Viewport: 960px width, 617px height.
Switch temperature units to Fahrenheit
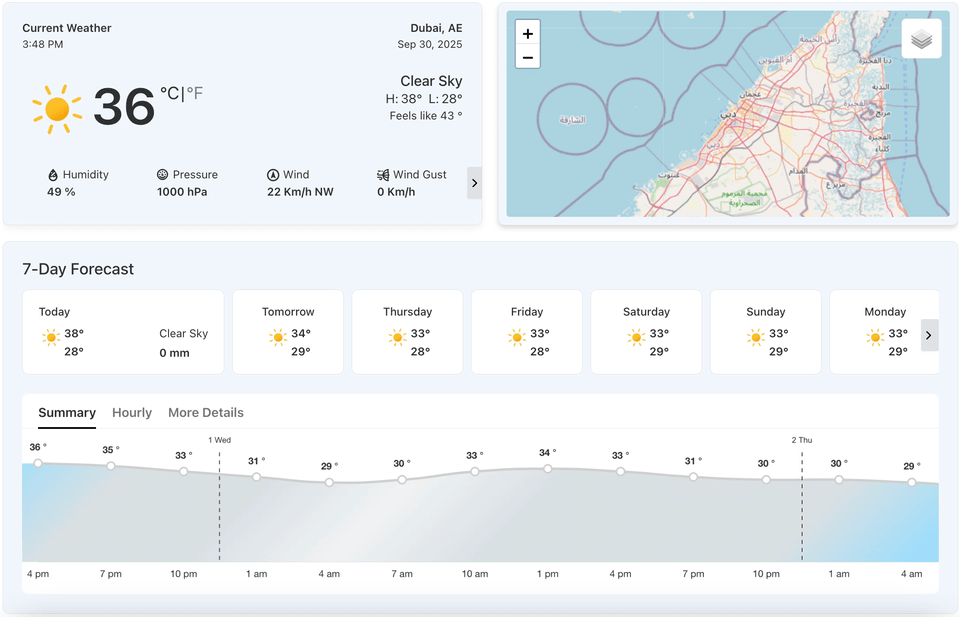tap(194, 94)
